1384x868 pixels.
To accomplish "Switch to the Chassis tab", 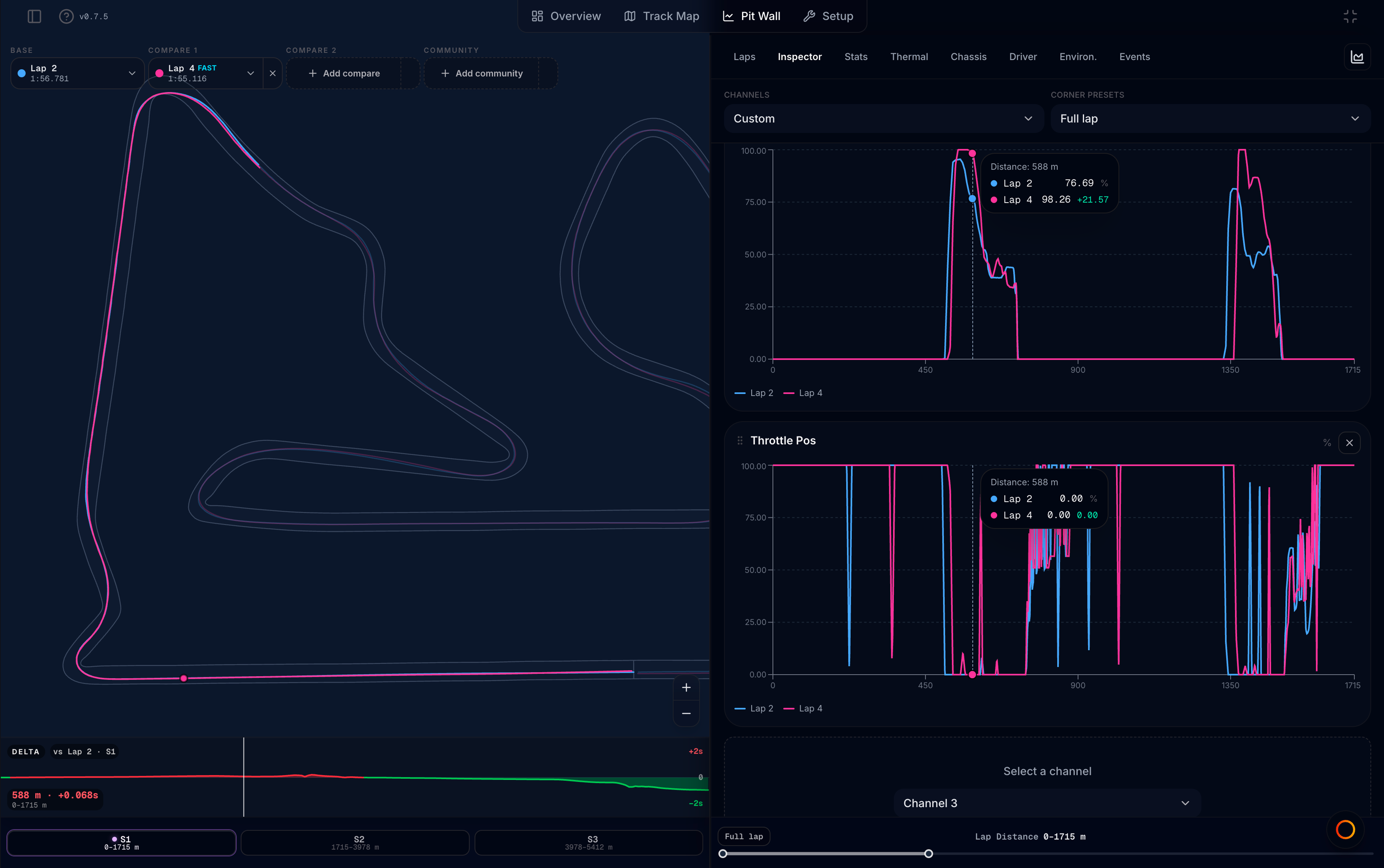I will 968,57.
